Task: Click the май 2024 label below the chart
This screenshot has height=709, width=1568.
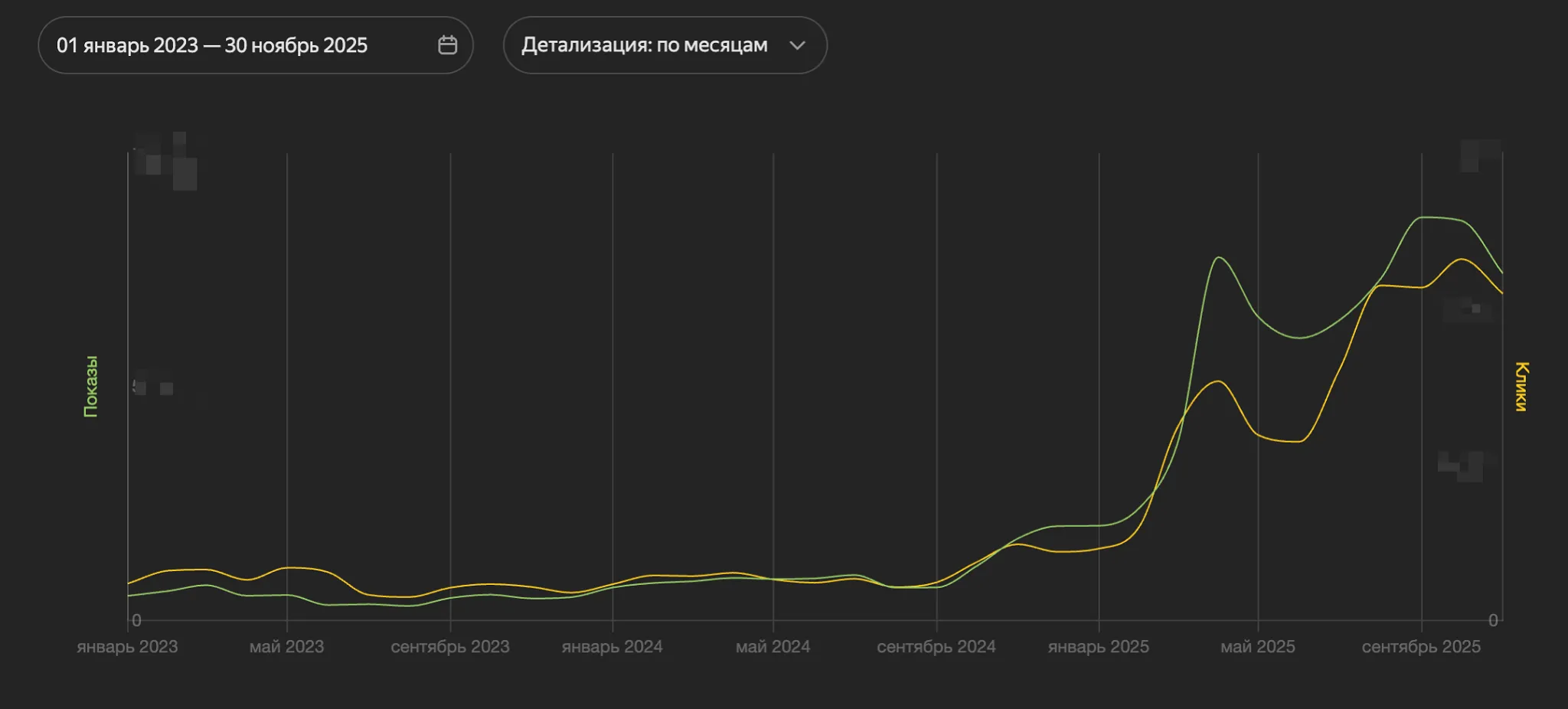Action: [x=774, y=646]
